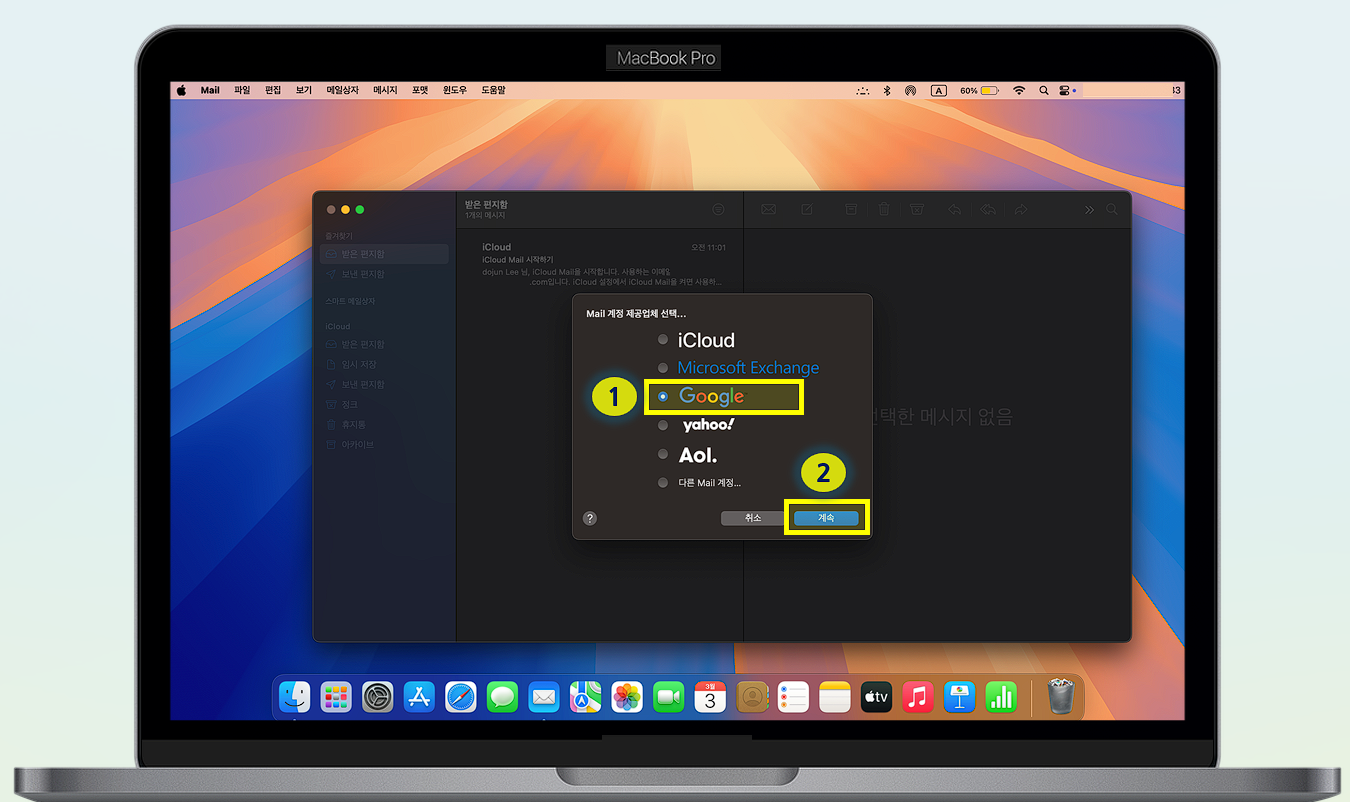Choose the 다른 Mail 계정... option

662,483
